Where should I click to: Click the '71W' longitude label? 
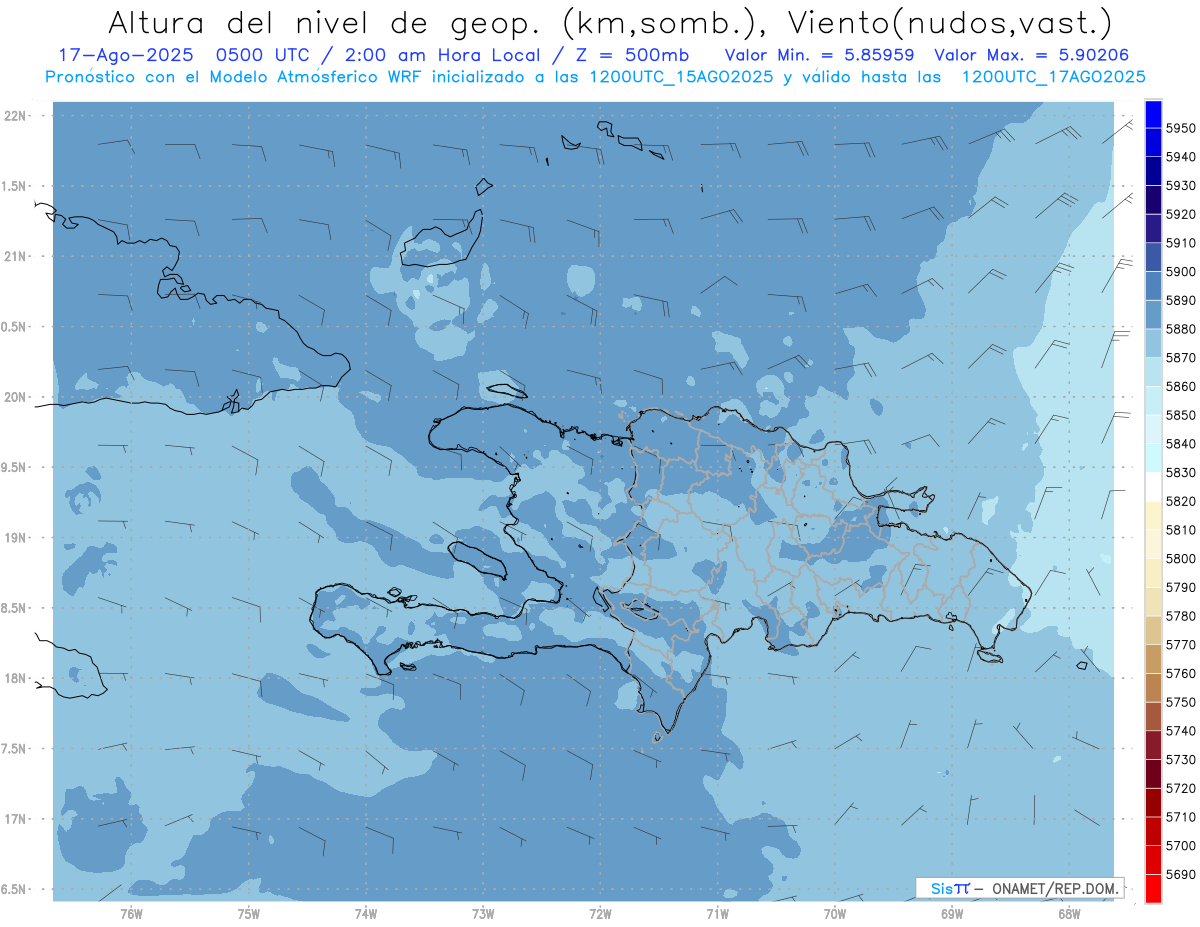pyautogui.click(x=717, y=914)
